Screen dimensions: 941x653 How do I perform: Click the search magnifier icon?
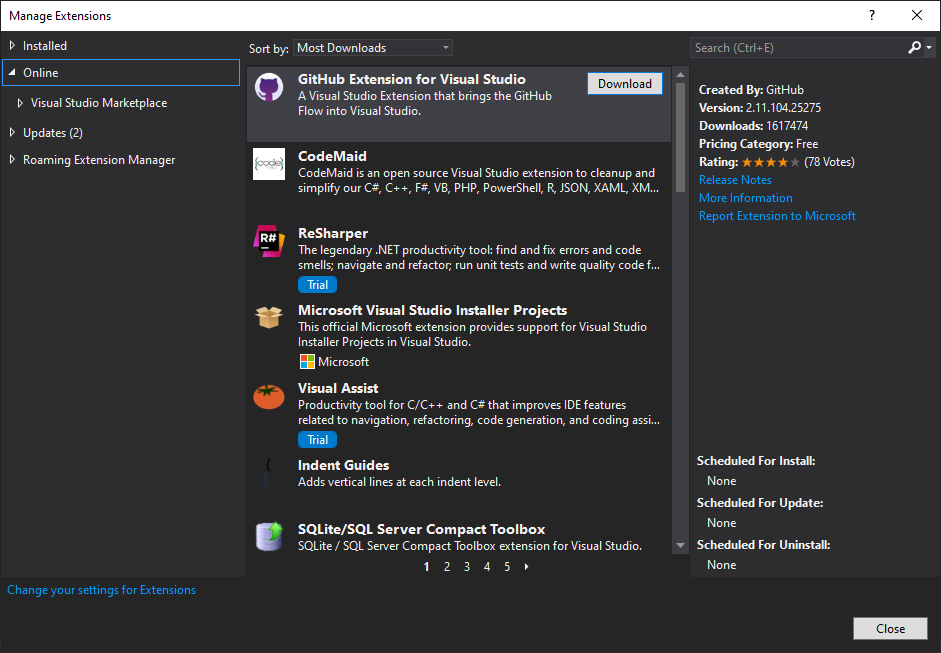tap(914, 48)
